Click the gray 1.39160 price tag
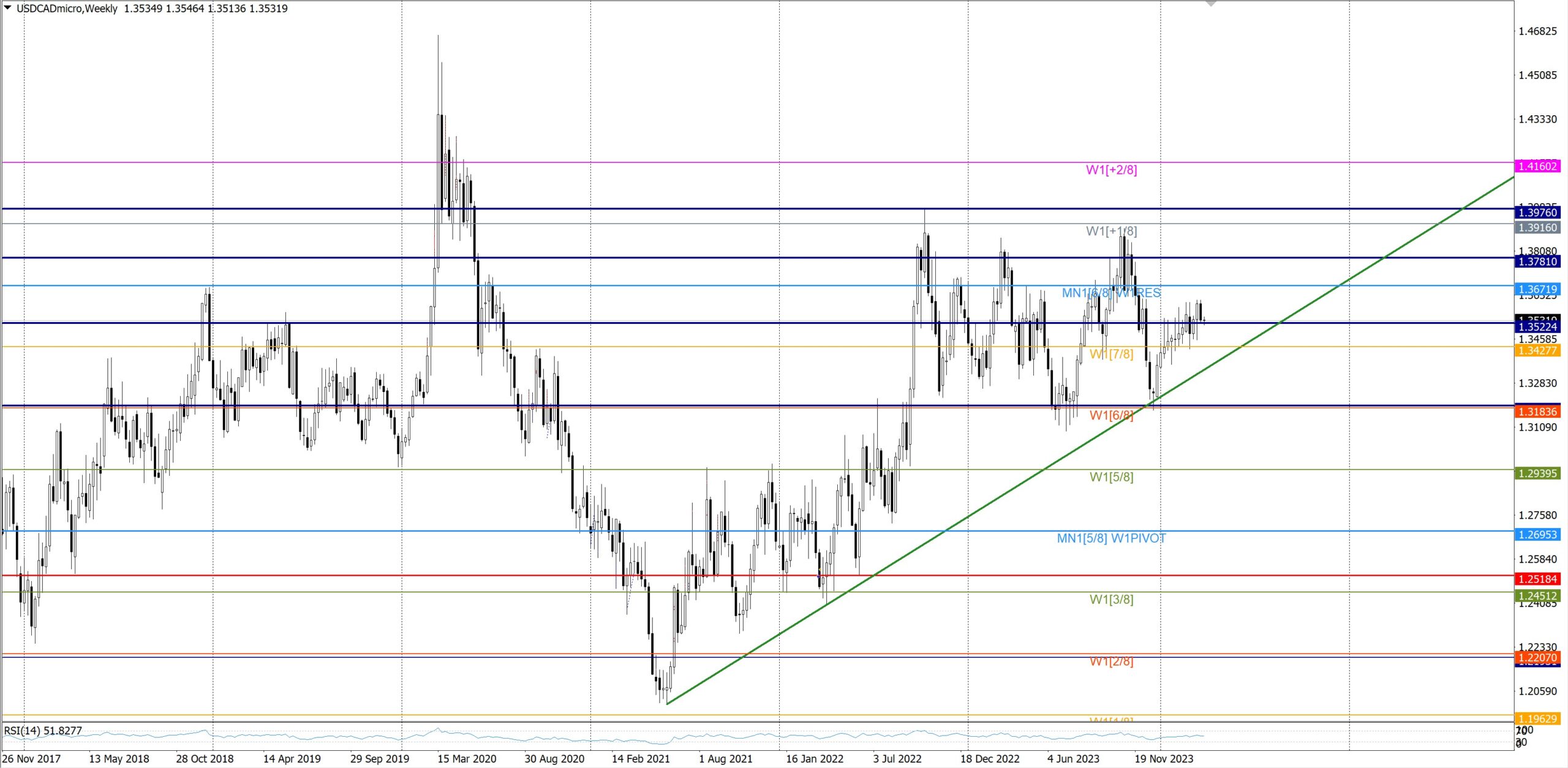Viewport: 1568px width, 768px height. pos(1537,228)
